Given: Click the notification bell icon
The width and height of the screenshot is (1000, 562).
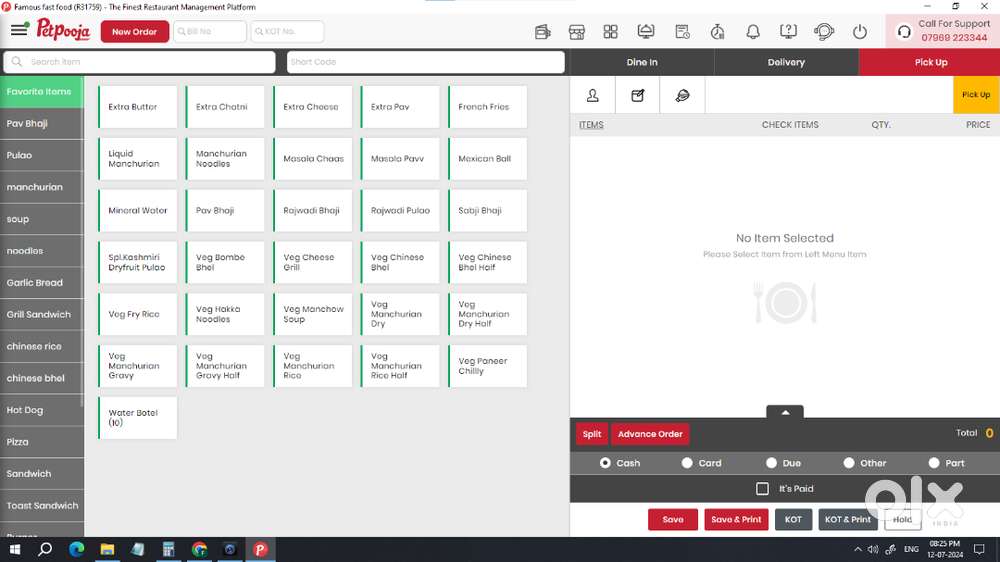Looking at the screenshot, I should pos(753,32).
